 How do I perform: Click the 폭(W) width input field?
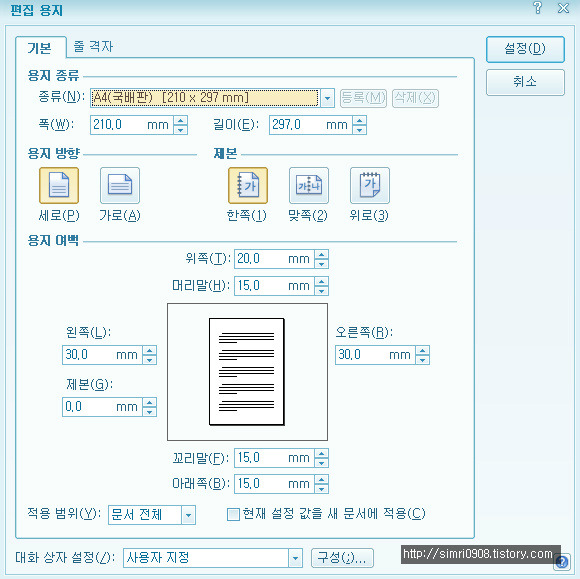click(132, 125)
